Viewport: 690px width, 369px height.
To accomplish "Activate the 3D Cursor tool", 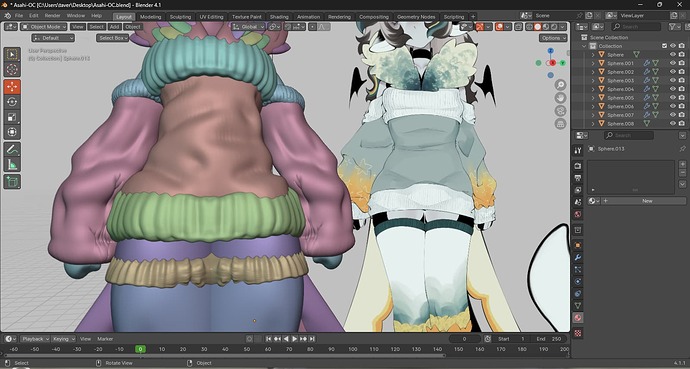I will point(12,69).
